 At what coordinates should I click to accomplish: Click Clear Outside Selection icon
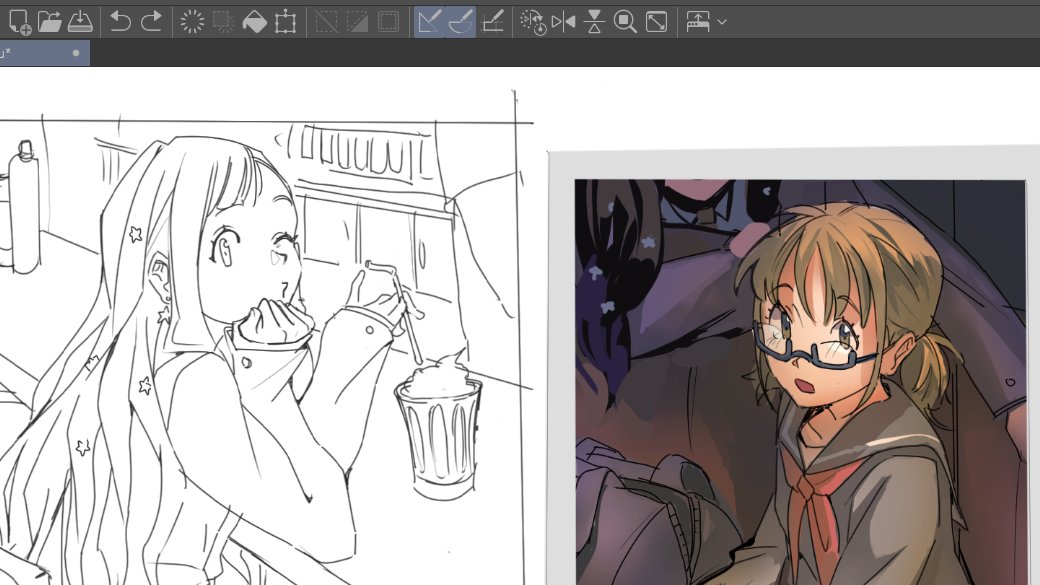(x=224, y=22)
